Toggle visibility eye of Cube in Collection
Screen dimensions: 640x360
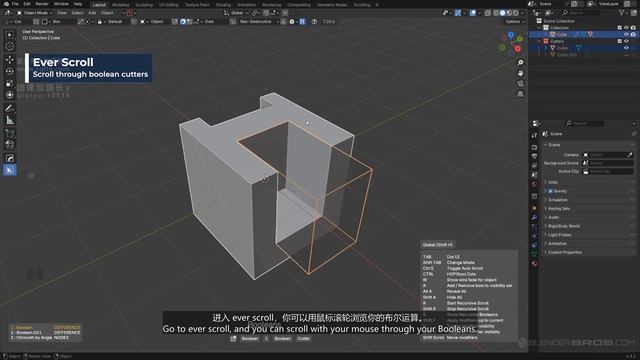[626, 35]
